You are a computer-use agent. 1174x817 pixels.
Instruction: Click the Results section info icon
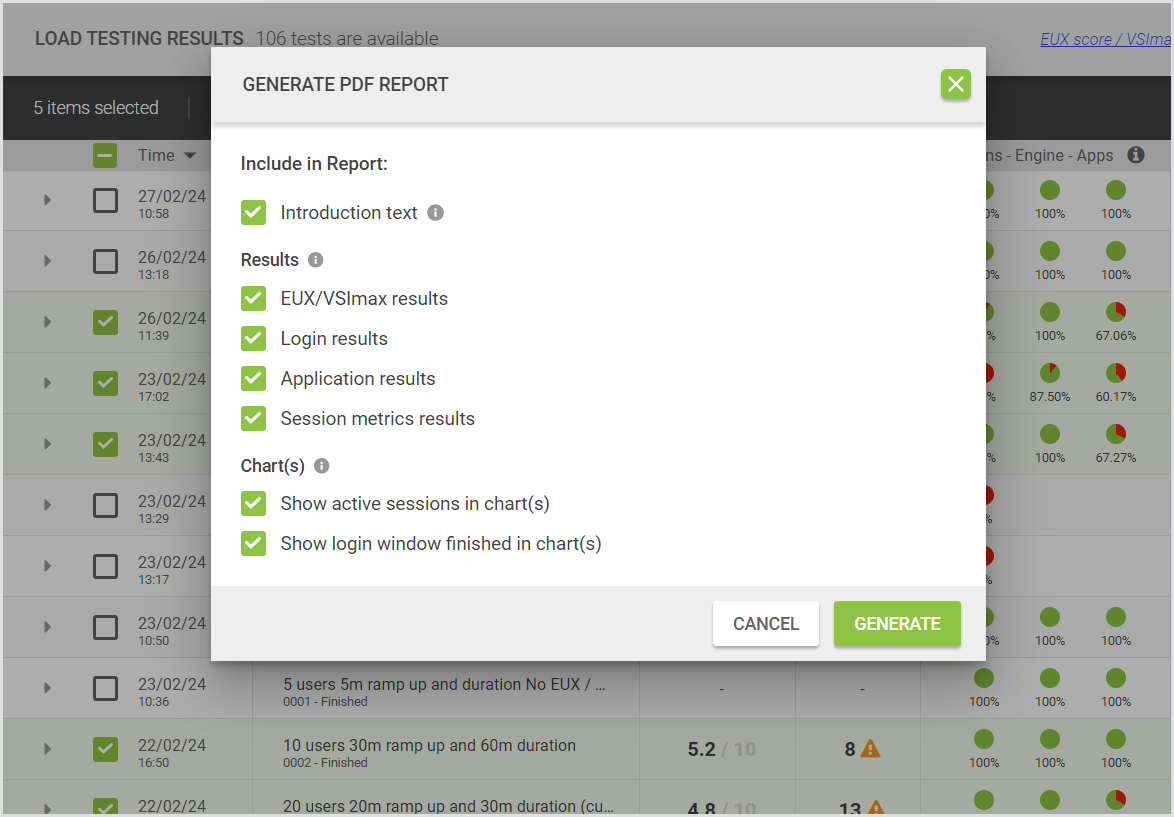316,260
